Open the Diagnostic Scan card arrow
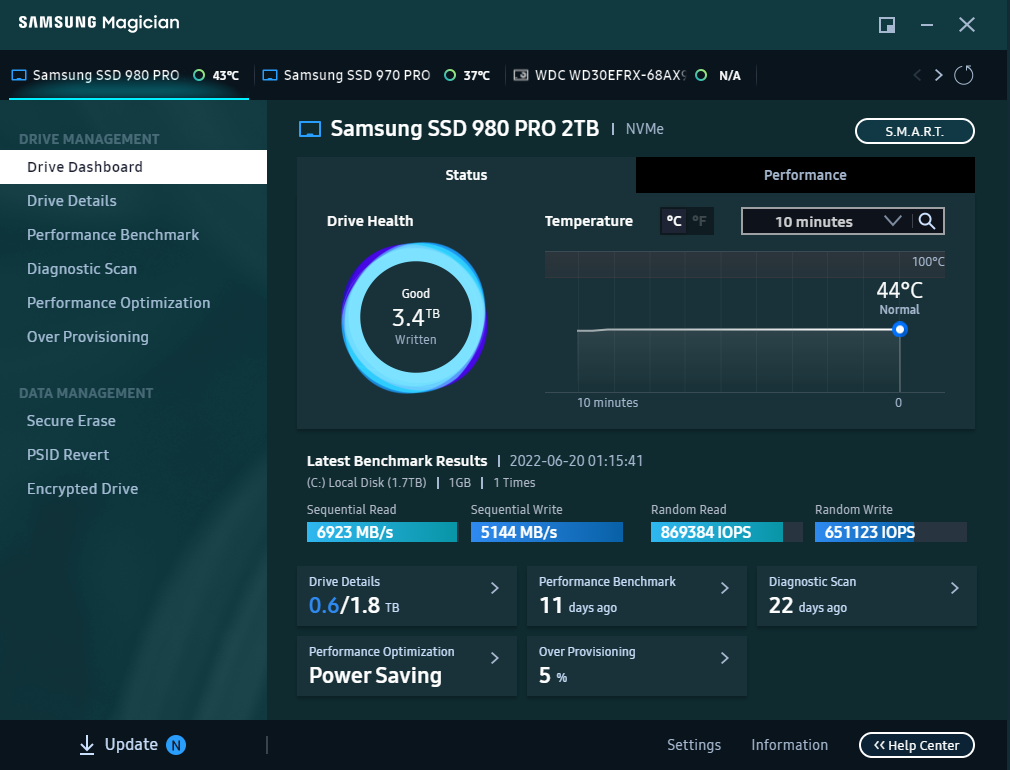This screenshot has width=1010, height=770. (x=954, y=589)
